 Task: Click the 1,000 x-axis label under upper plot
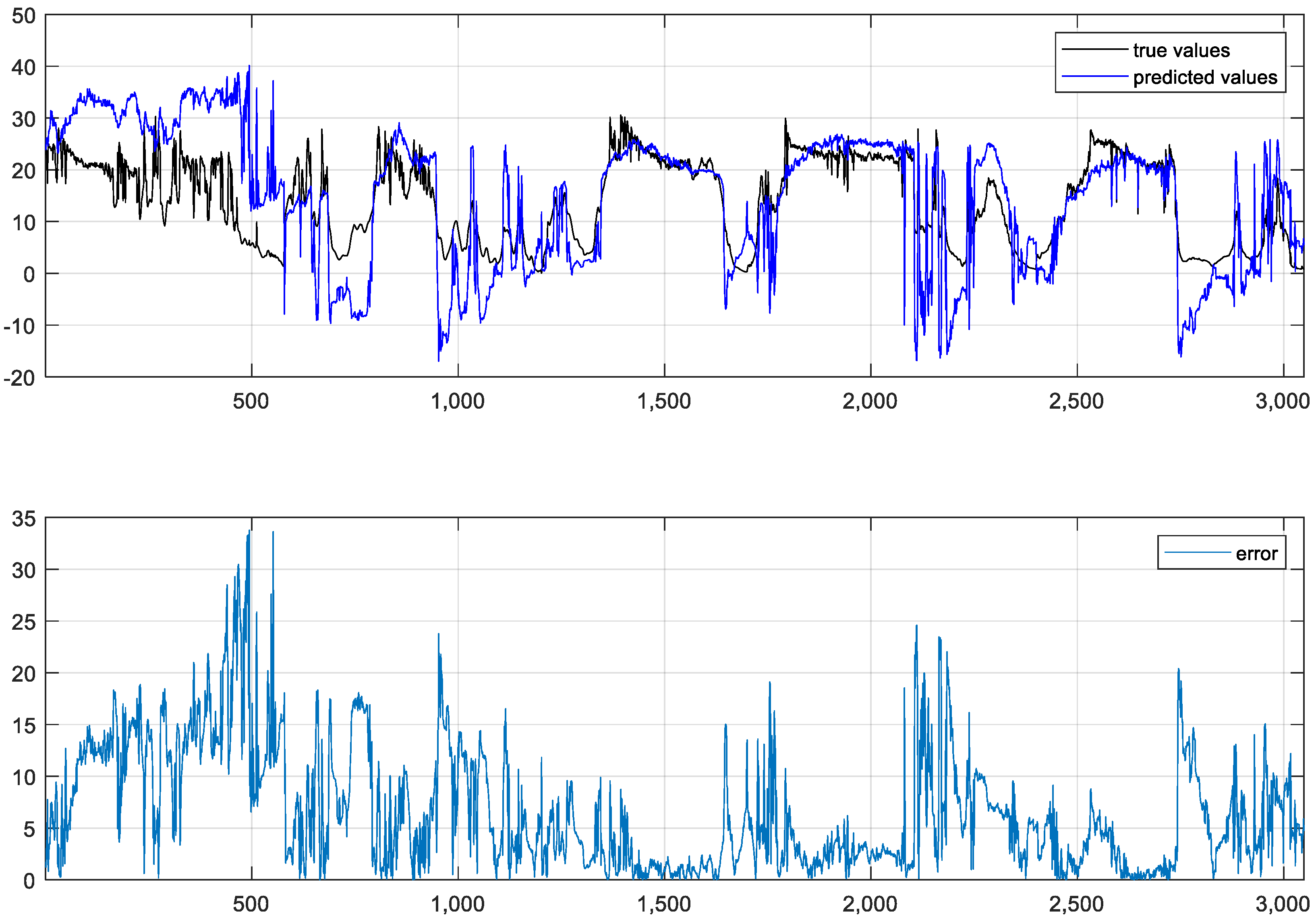click(457, 401)
